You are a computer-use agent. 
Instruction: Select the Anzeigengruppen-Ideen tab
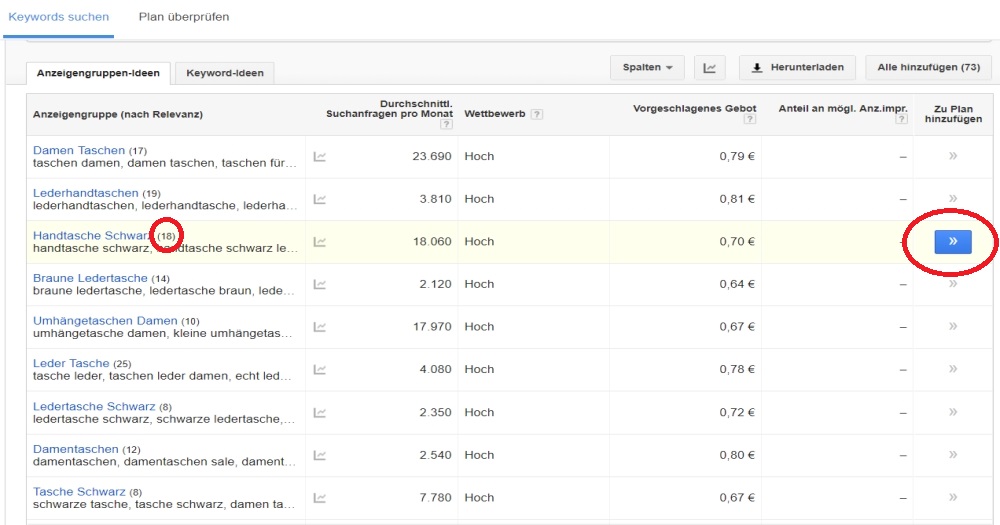[98, 73]
